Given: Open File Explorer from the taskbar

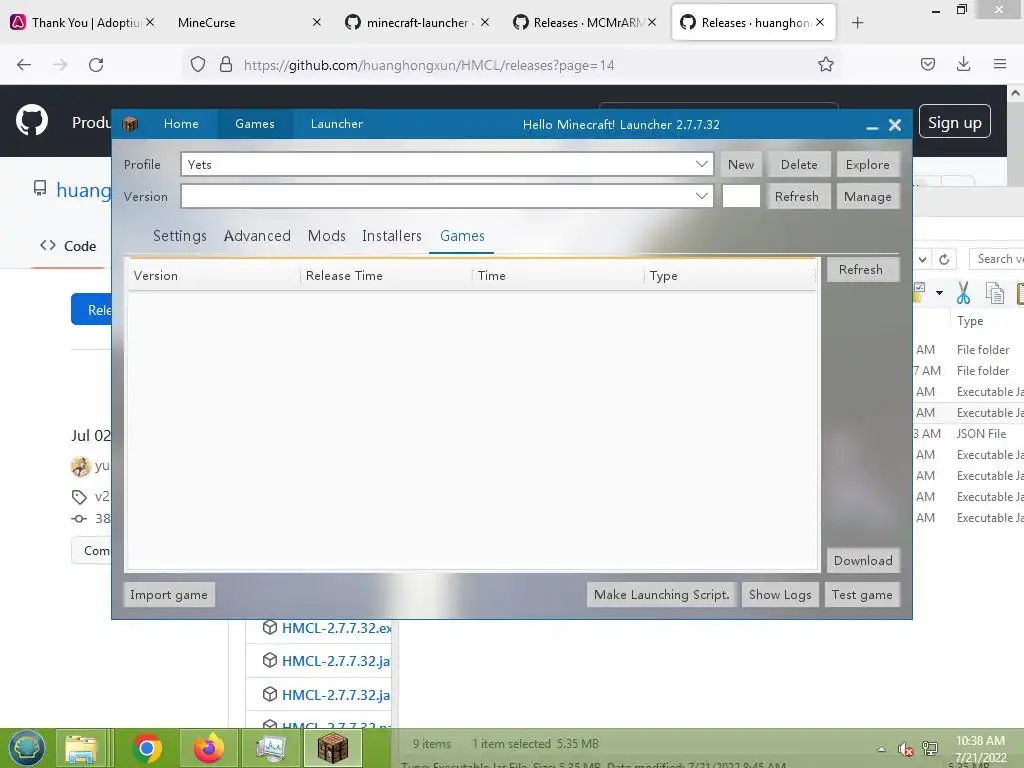Looking at the screenshot, I should point(81,748).
